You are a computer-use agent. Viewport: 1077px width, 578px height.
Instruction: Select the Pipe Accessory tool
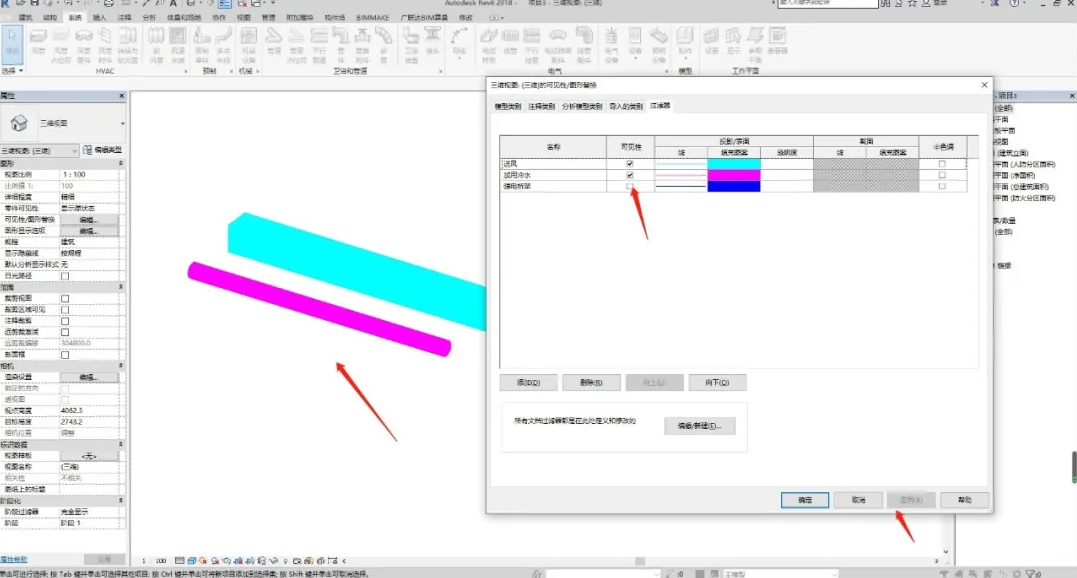click(362, 45)
